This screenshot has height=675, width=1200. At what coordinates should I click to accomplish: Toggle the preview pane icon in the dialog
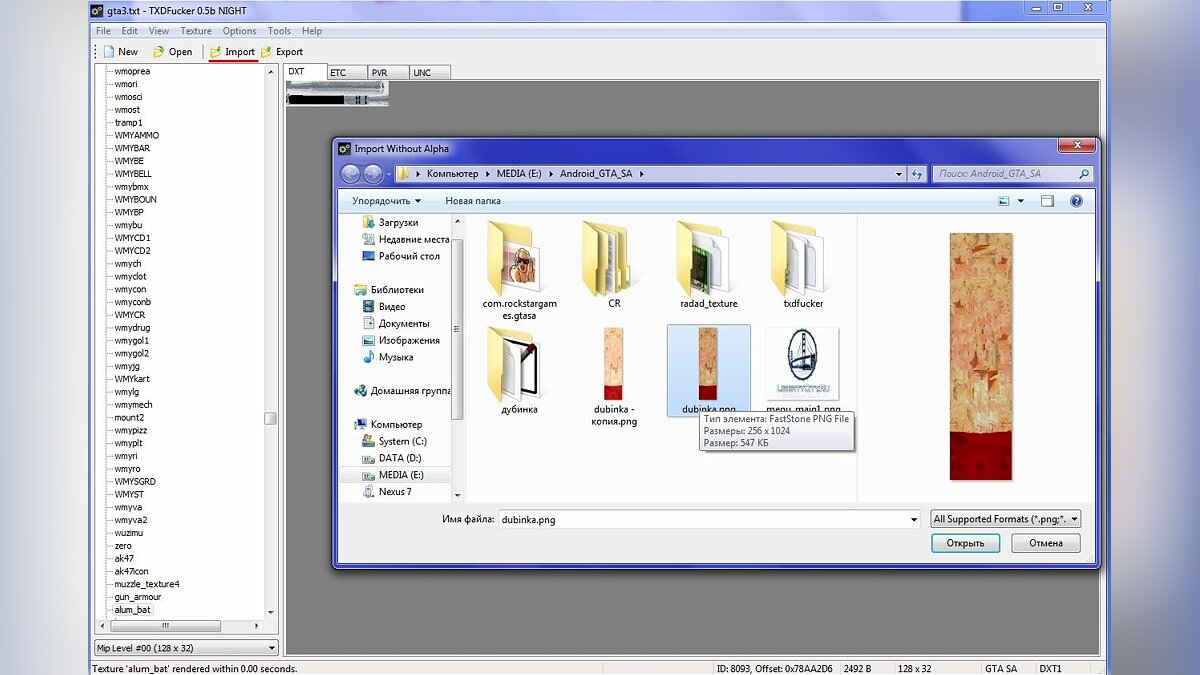tap(1047, 201)
